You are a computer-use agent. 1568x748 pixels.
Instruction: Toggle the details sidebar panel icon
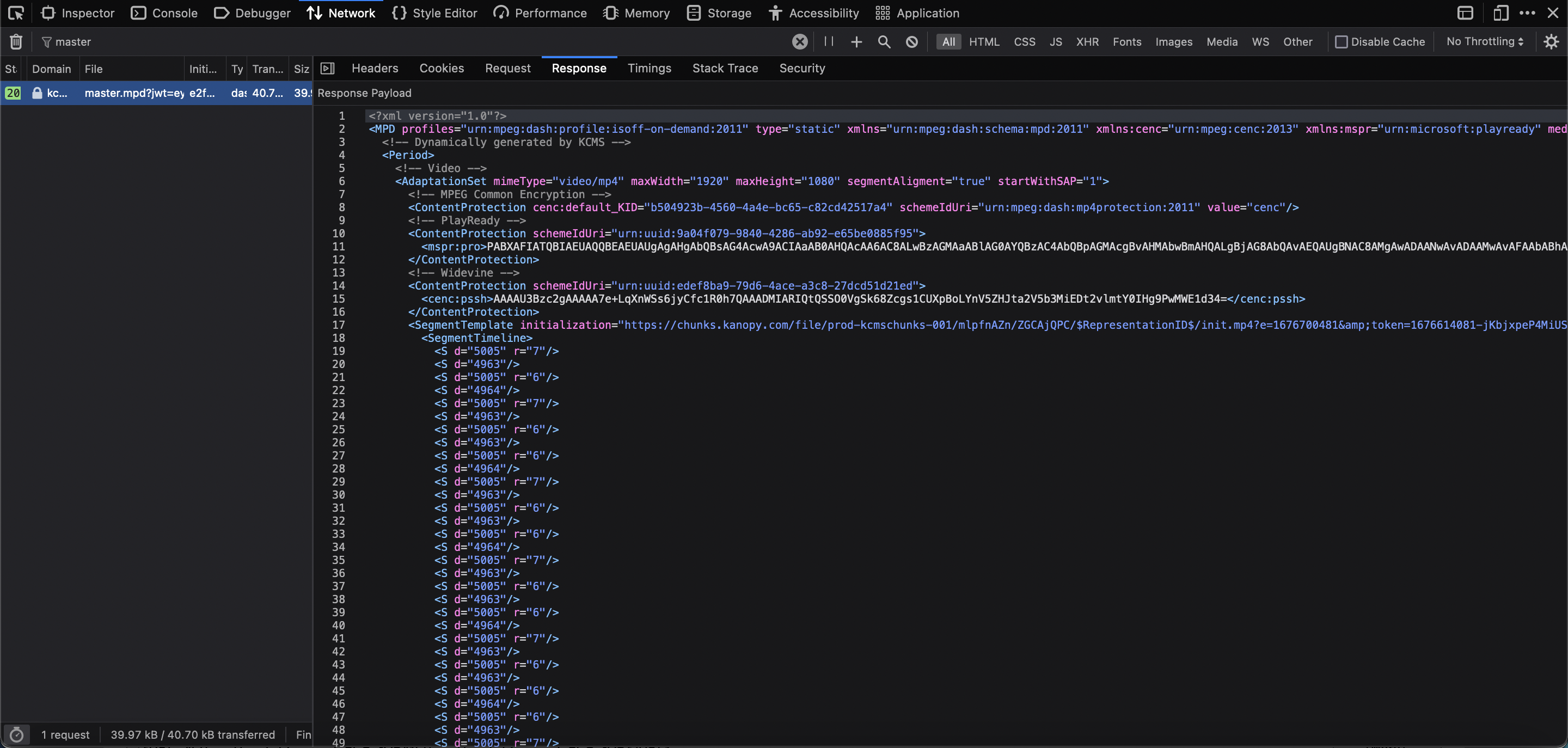(x=327, y=68)
